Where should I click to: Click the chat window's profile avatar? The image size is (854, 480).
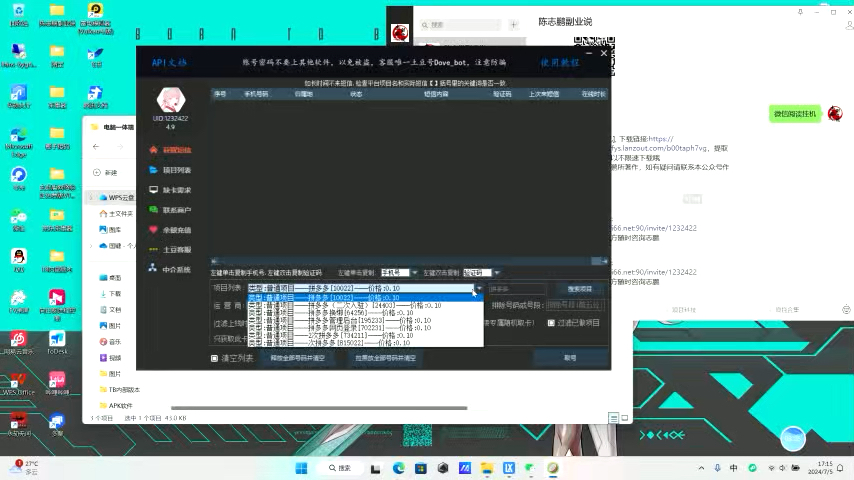coord(400,33)
